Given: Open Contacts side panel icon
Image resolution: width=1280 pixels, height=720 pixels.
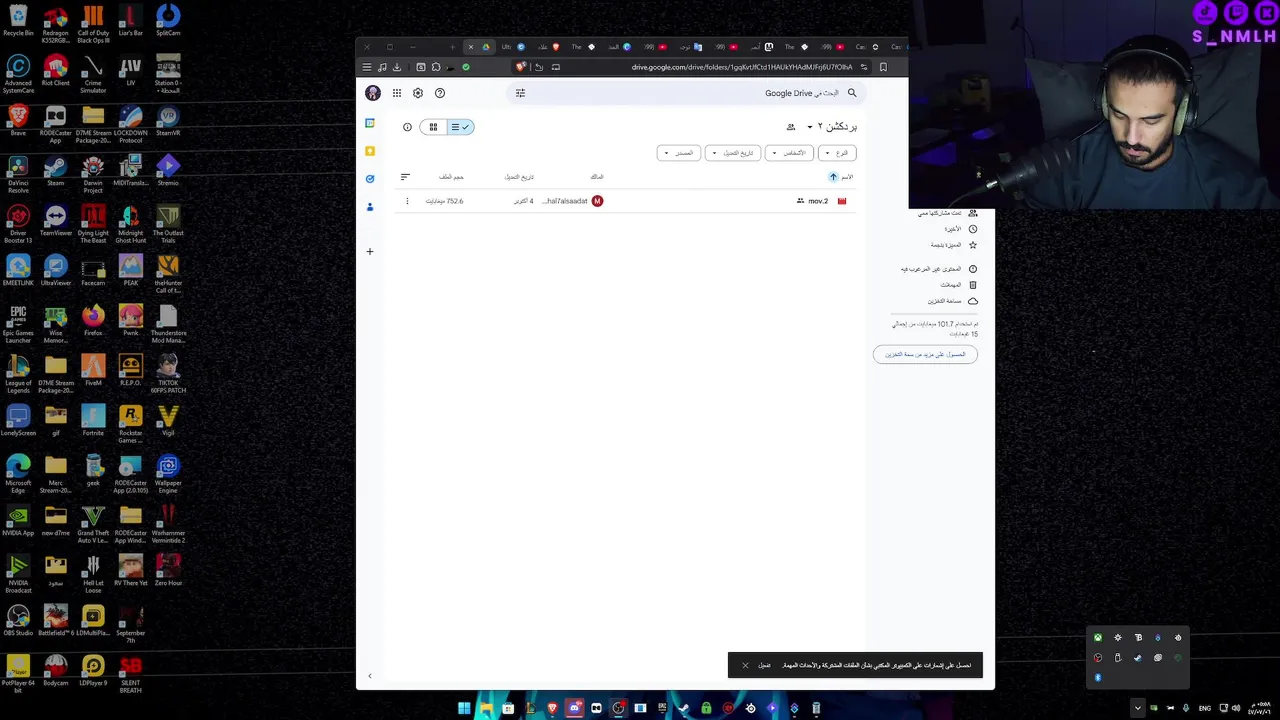Looking at the screenshot, I should coord(370,207).
